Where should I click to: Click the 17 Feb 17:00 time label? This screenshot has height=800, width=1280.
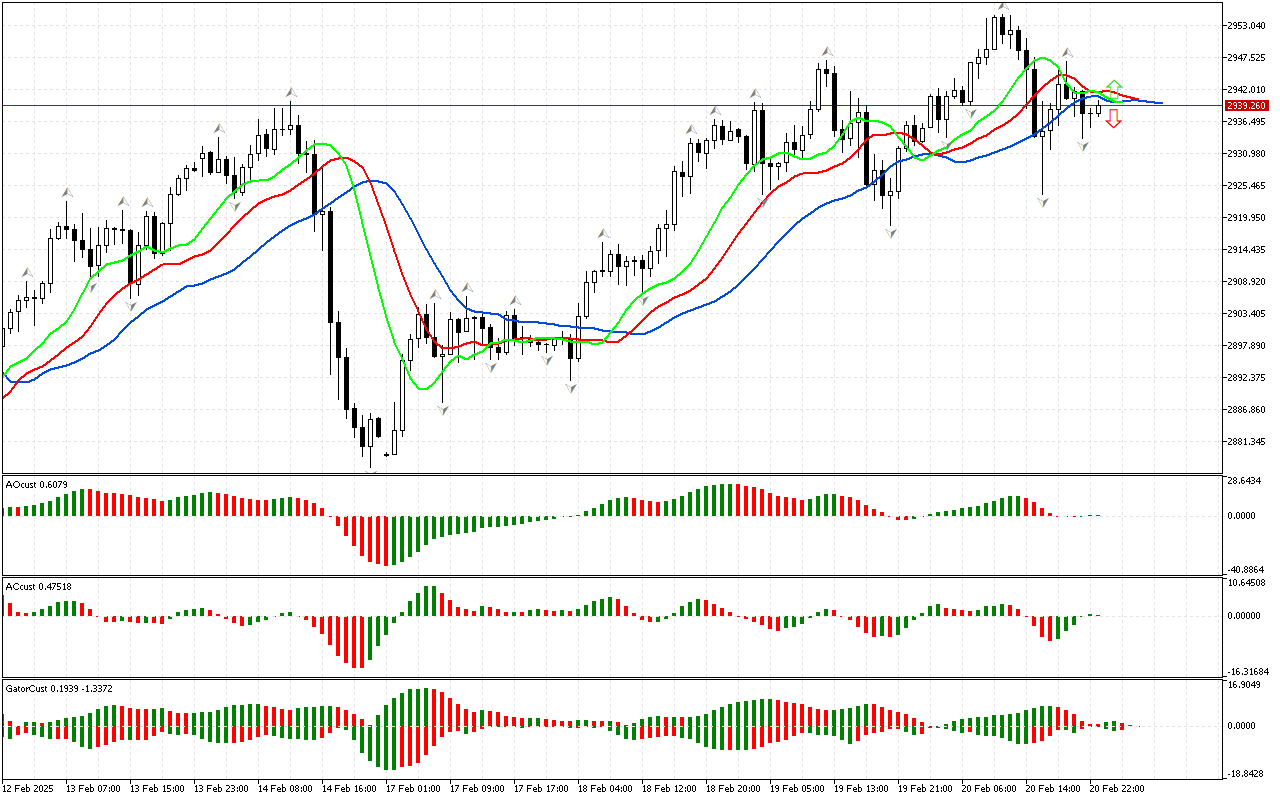pos(541,789)
